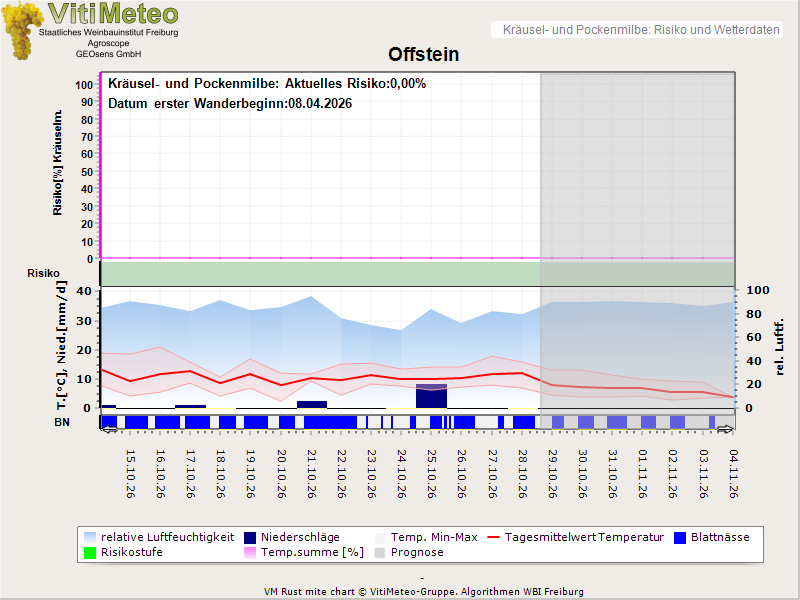This screenshot has height=600, width=800.
Task: Click the 'Temp. Min-Max' legend text
Action: [434, 537]
